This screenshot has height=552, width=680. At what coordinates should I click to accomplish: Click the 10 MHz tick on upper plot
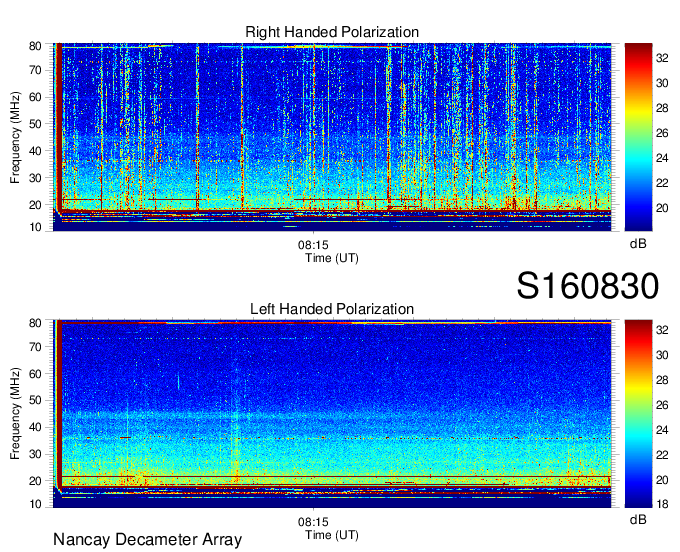click(35, 227)
